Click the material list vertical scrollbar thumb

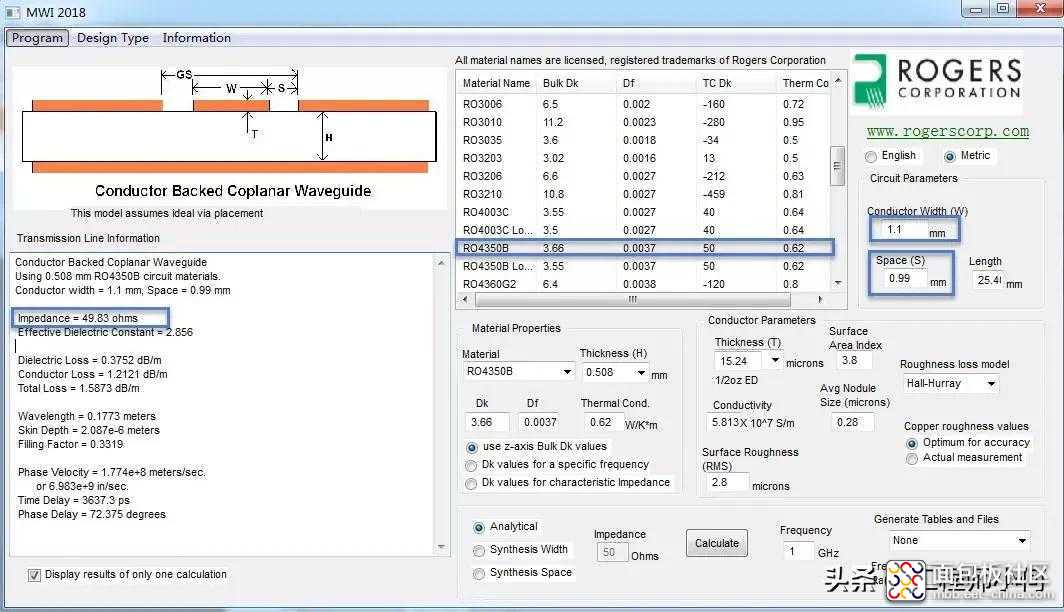[x=837, y=166]
